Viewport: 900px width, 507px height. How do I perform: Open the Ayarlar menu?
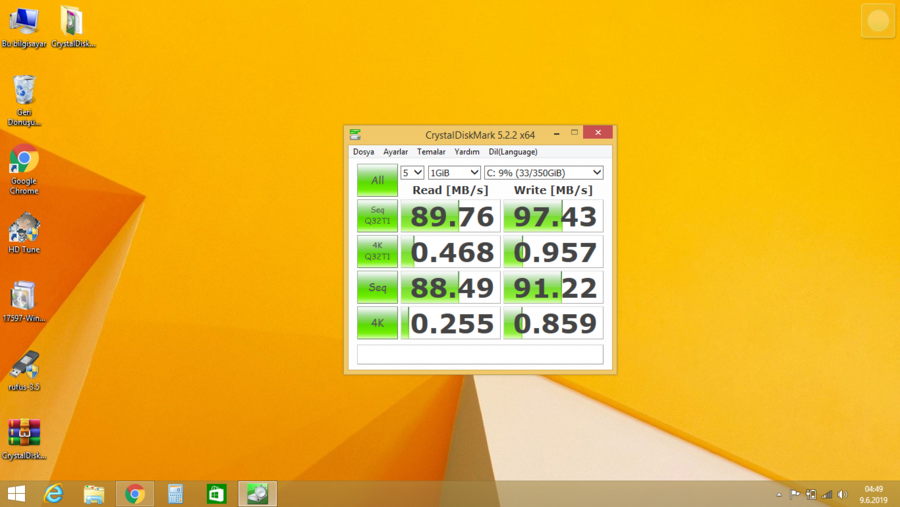(x=395, y=152)
